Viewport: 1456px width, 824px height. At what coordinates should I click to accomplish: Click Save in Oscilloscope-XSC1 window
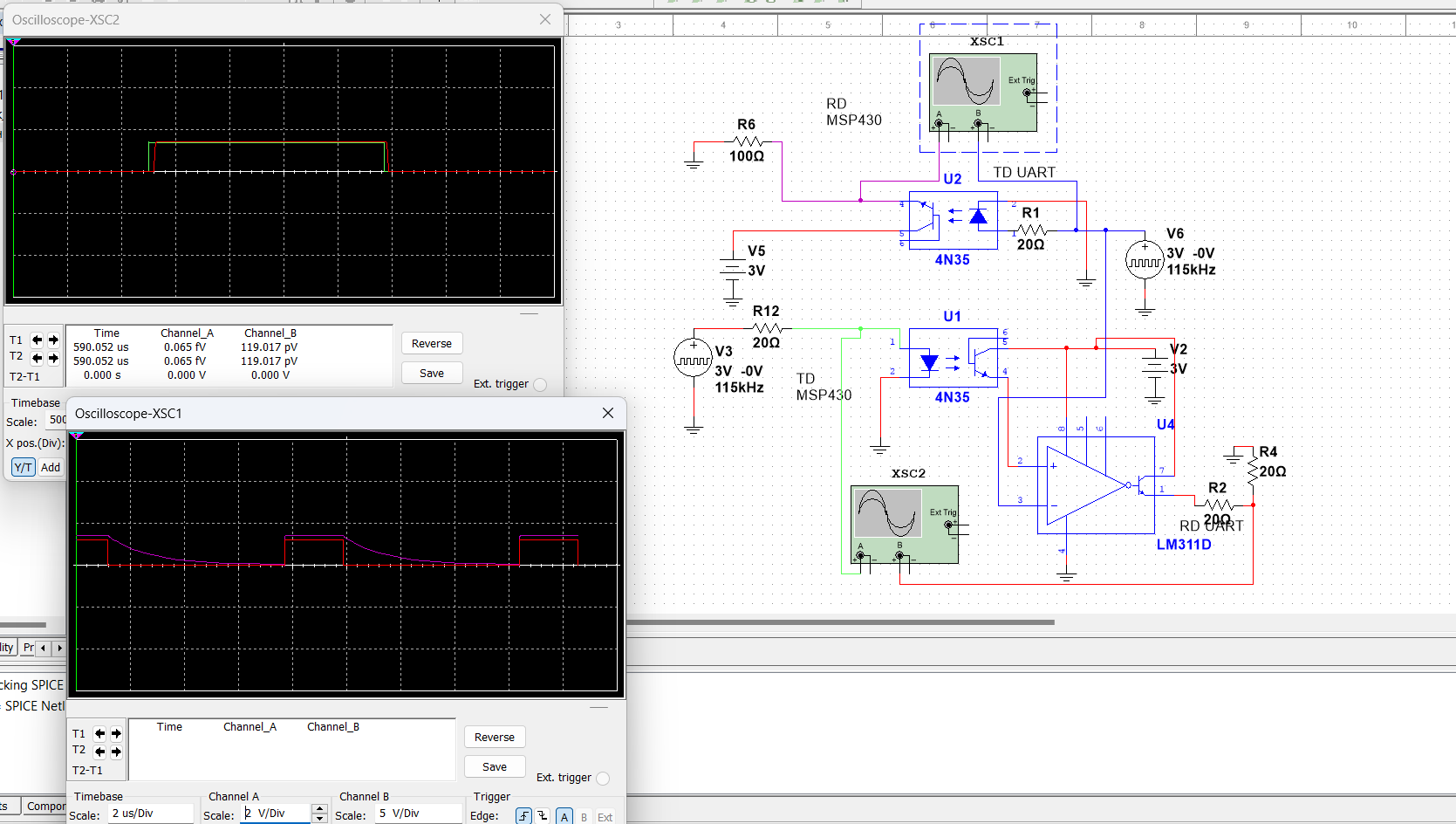pos(495,767)
